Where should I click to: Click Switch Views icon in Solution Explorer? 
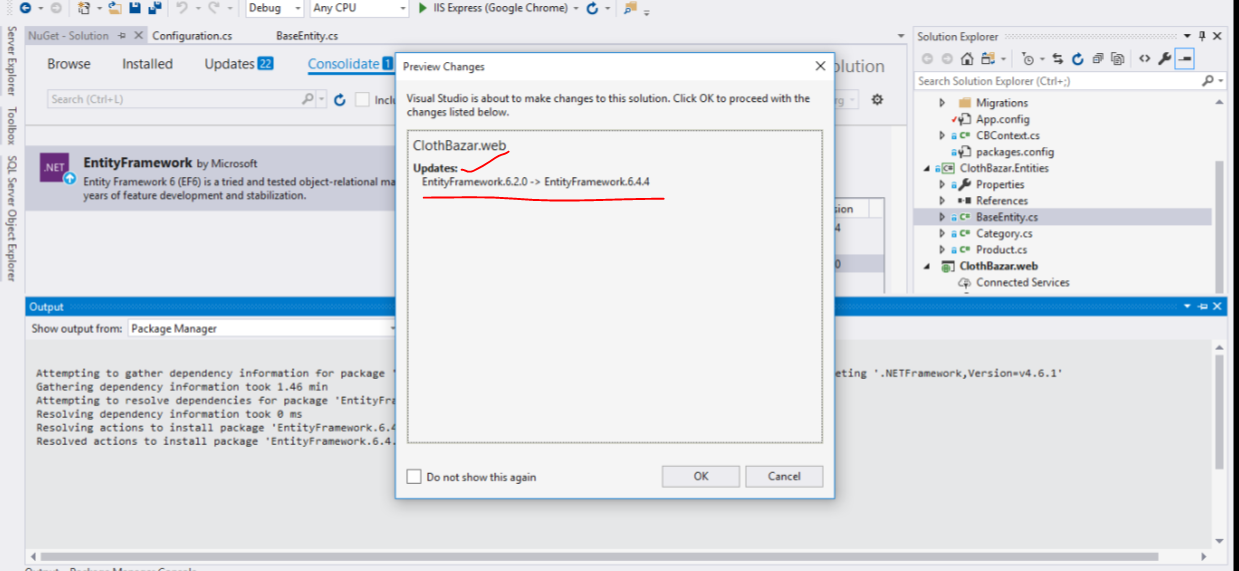pos(988,59)
